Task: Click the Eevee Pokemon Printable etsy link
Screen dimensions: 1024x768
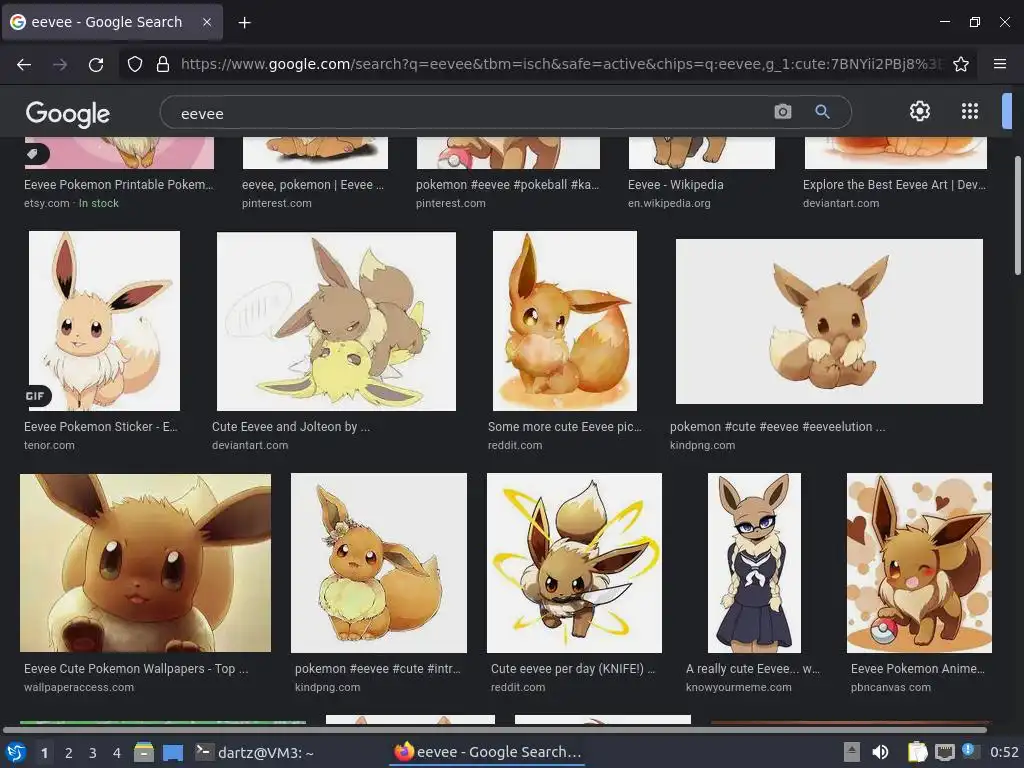Action: click(x=119, y=185)
